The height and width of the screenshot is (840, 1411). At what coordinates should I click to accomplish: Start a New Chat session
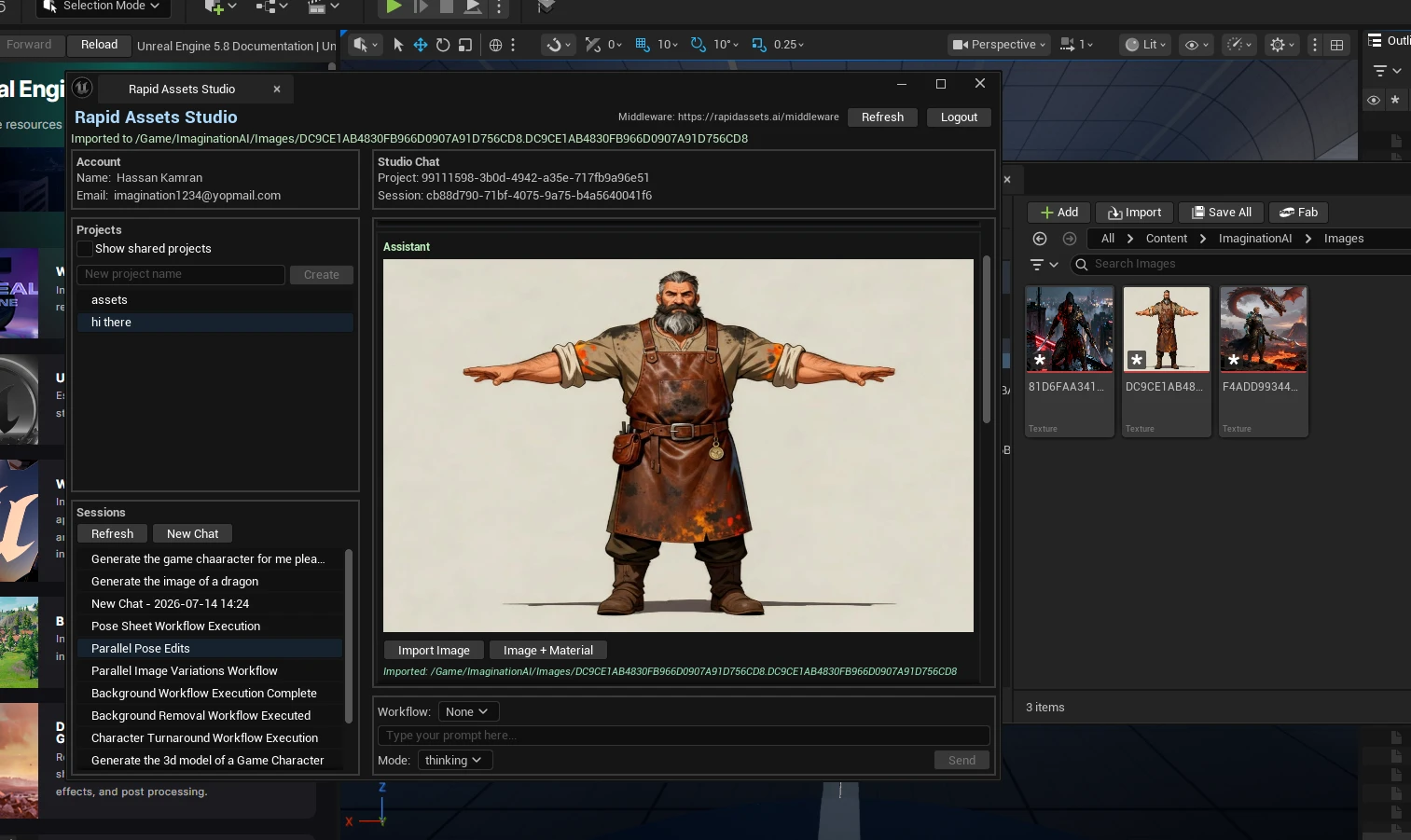[192, 534]
